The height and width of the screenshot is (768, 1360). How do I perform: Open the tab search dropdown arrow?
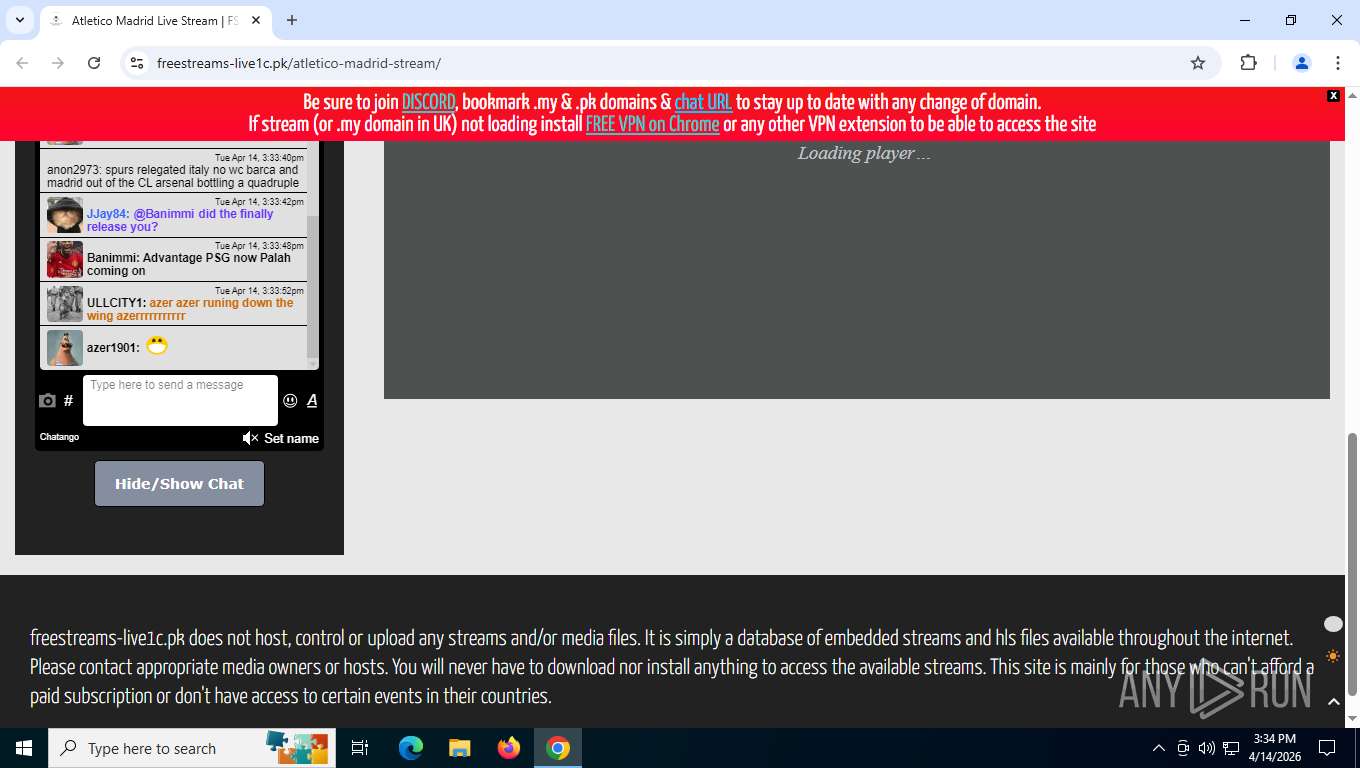tap(19, 20)
